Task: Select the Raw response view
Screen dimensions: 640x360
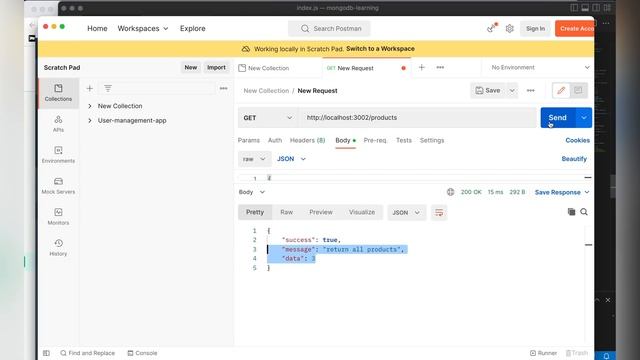Action: pos(287,212)
